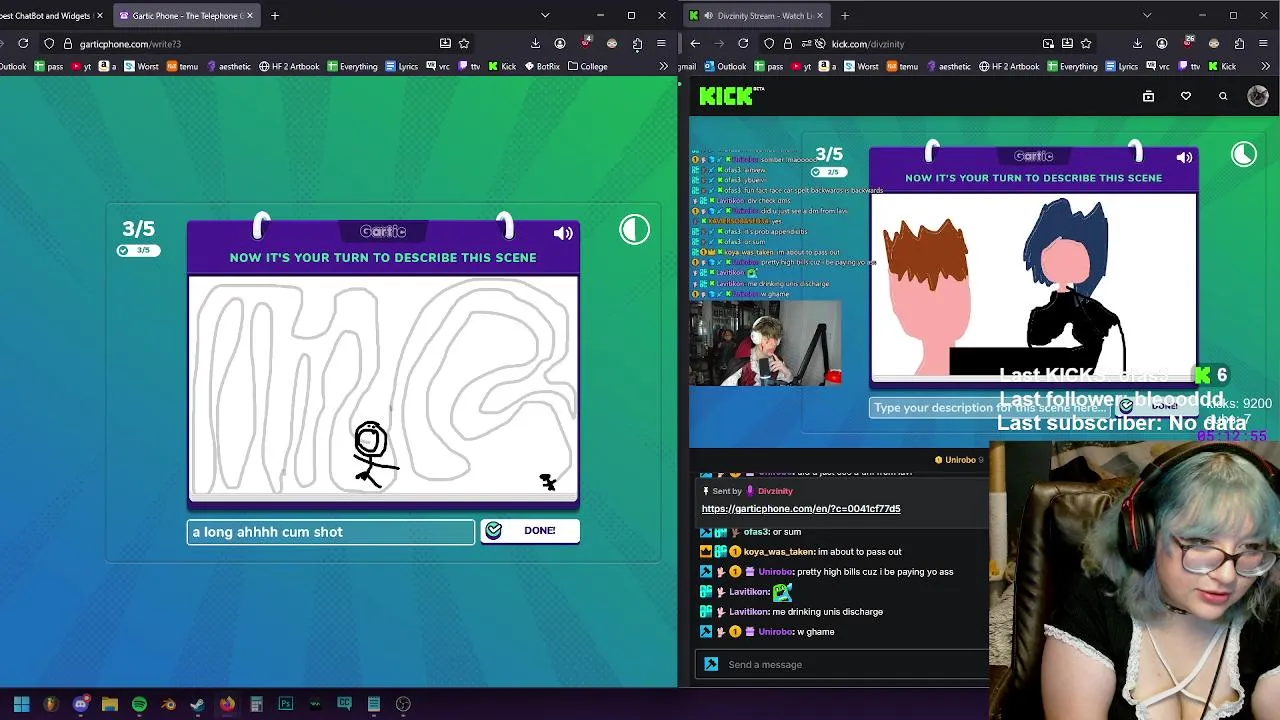
Task: Click the DONE! button under the drawing
Action: pos(530,531)
